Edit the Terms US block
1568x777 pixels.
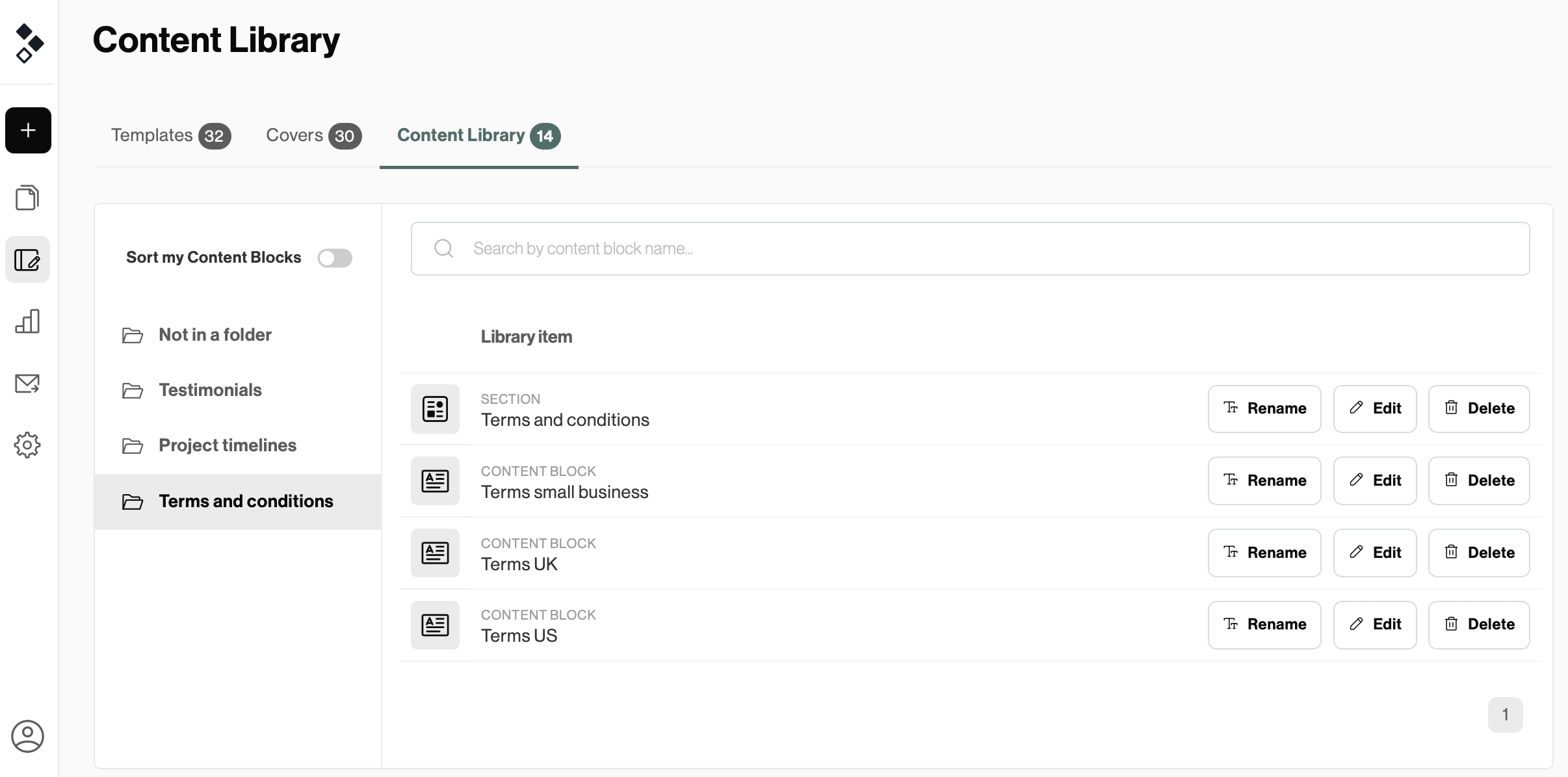1375,625
